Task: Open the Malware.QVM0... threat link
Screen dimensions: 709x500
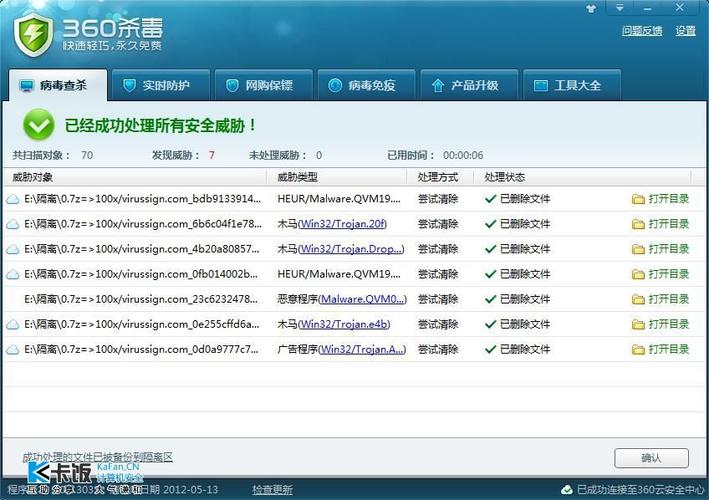Action: pos(363,299)
